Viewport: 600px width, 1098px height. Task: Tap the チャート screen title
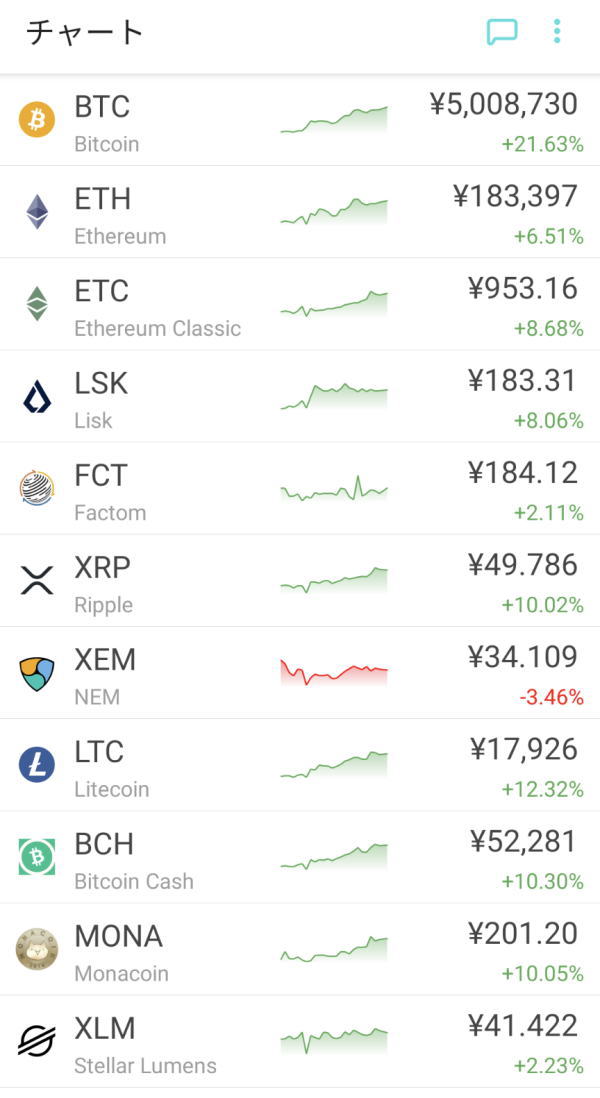pos(85,32)
